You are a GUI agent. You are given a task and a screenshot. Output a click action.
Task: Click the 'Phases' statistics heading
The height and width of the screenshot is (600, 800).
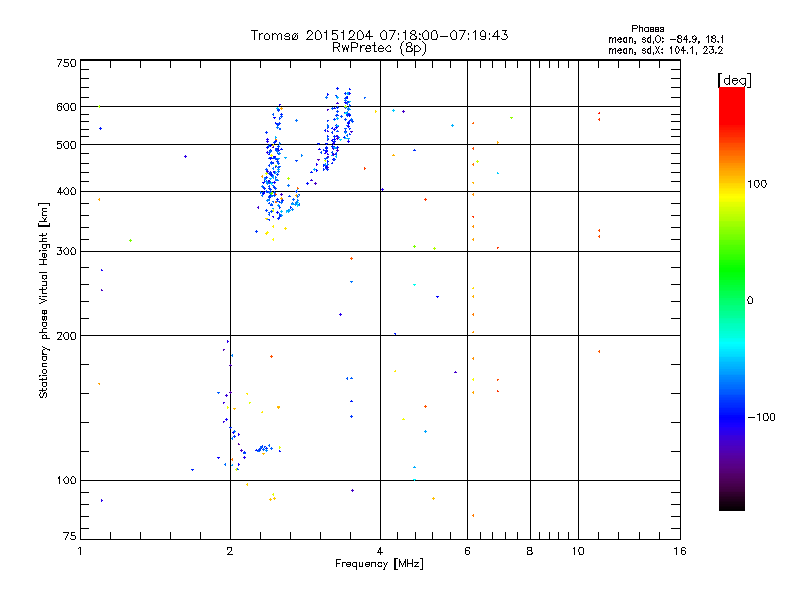[x=647, y=29]
